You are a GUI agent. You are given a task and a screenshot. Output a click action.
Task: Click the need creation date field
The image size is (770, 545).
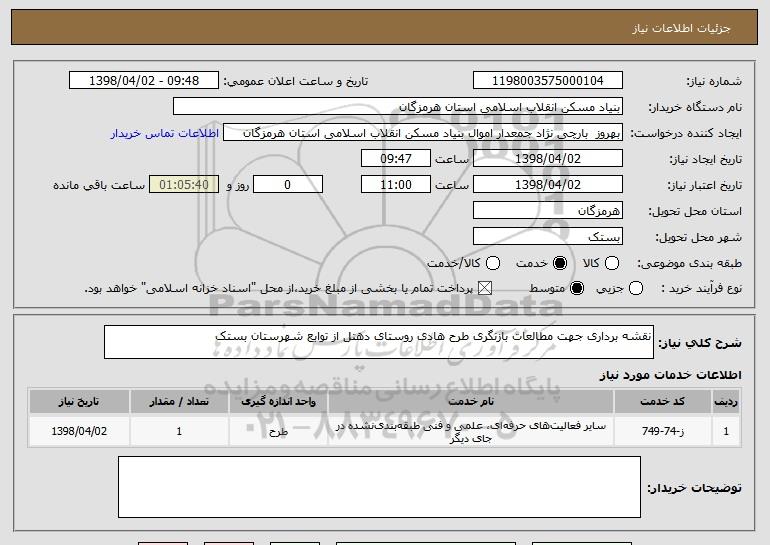pyautogui.click(x=548, y=159)
